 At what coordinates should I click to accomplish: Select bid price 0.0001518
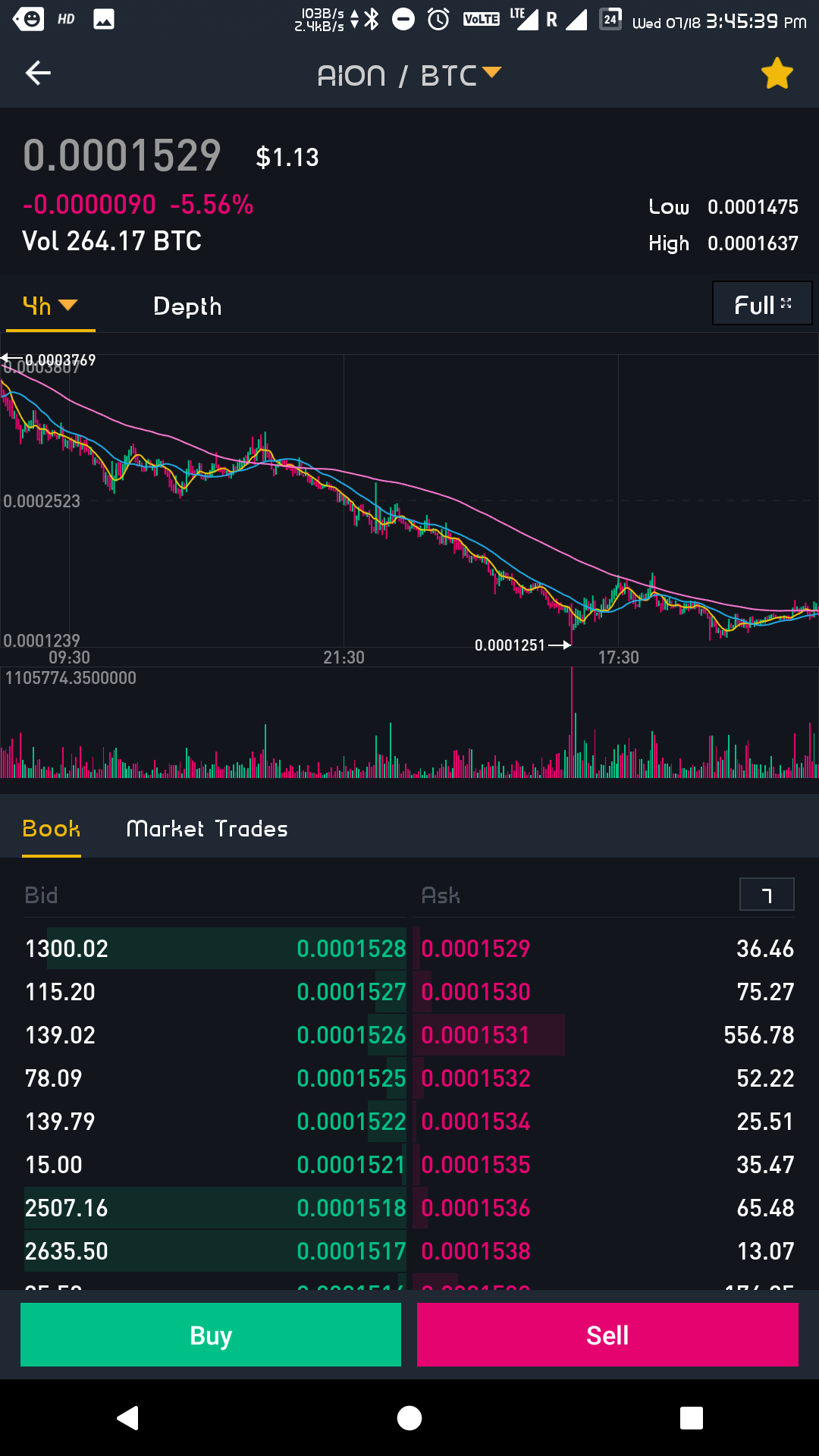pyautogui.click(x=351, y=1208)
